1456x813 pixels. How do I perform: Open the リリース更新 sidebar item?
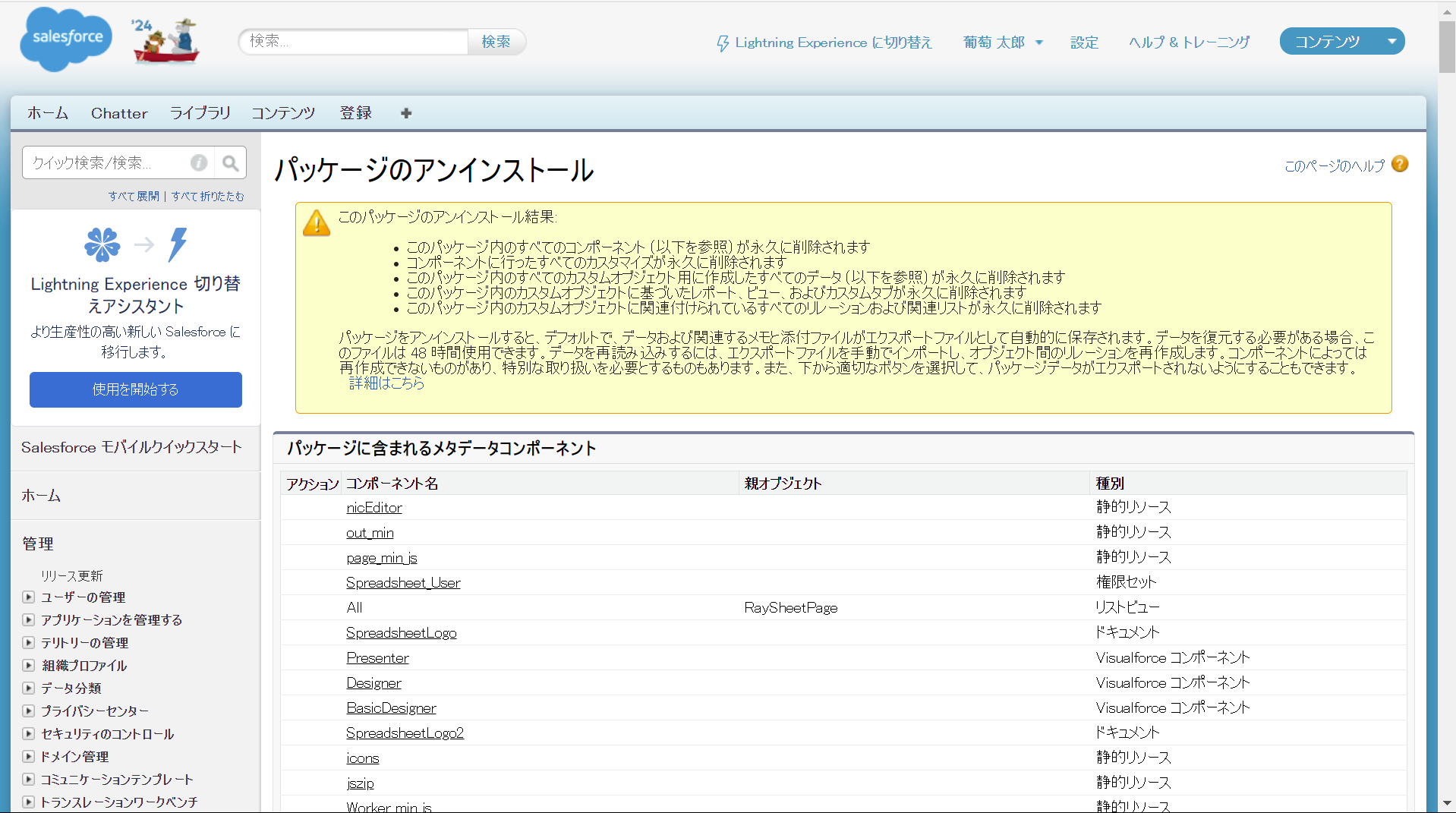click(x=72, y=576)
